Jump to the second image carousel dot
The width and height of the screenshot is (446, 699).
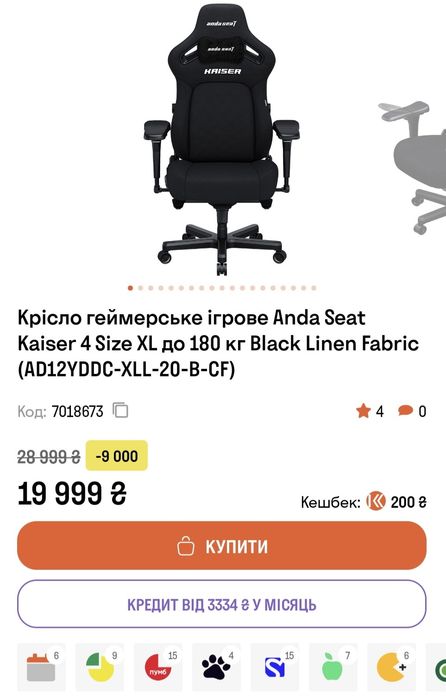pos(140,288)
